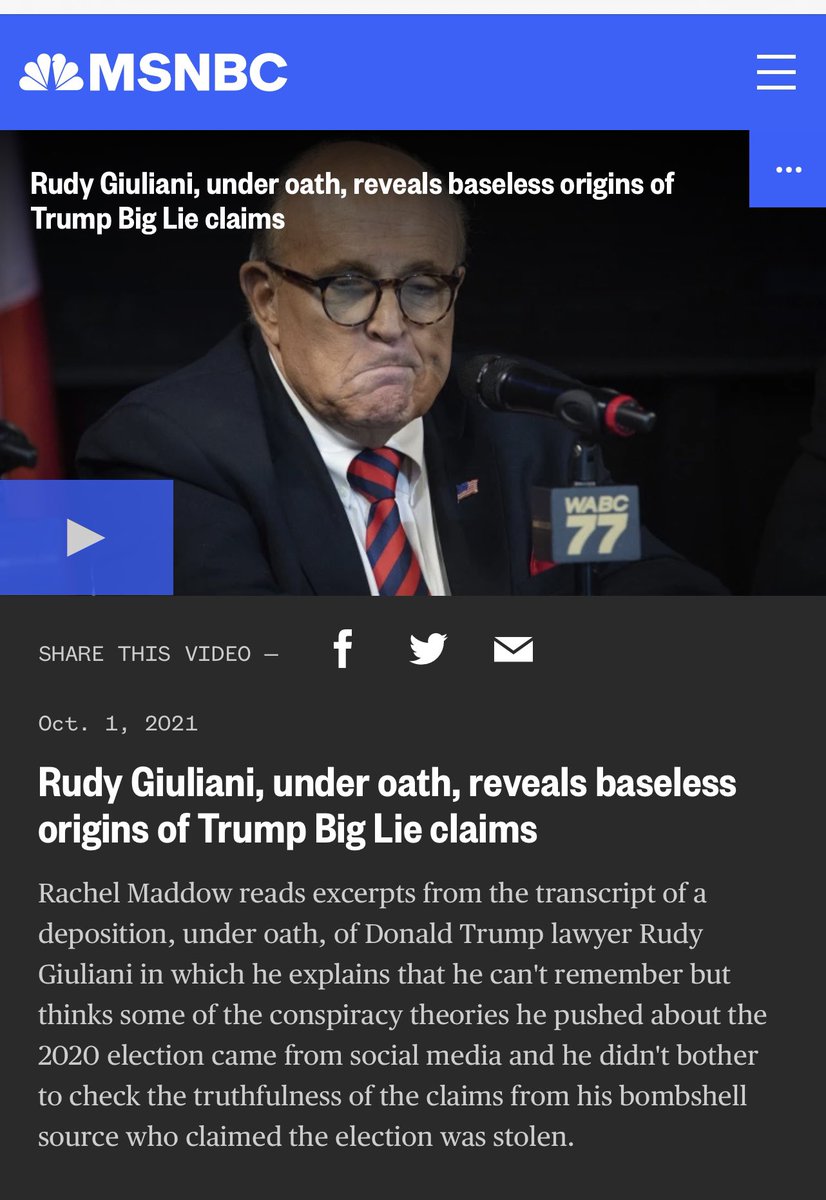Click the microphone in the video frame
This screenshot has height=1200, width=826.
(556, 395)
